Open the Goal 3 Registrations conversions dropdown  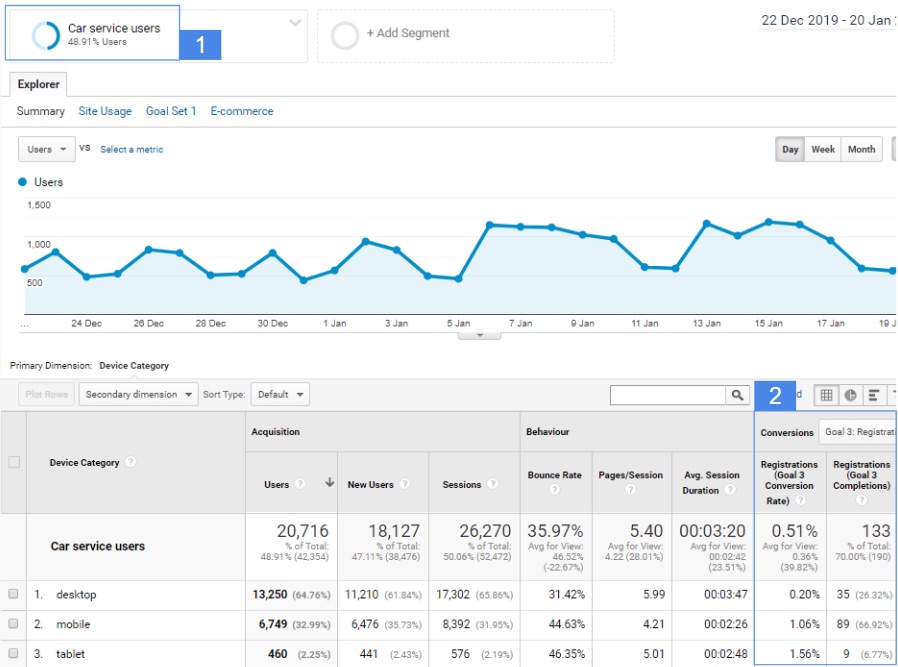pyautogui.click(x=858, y=432)
